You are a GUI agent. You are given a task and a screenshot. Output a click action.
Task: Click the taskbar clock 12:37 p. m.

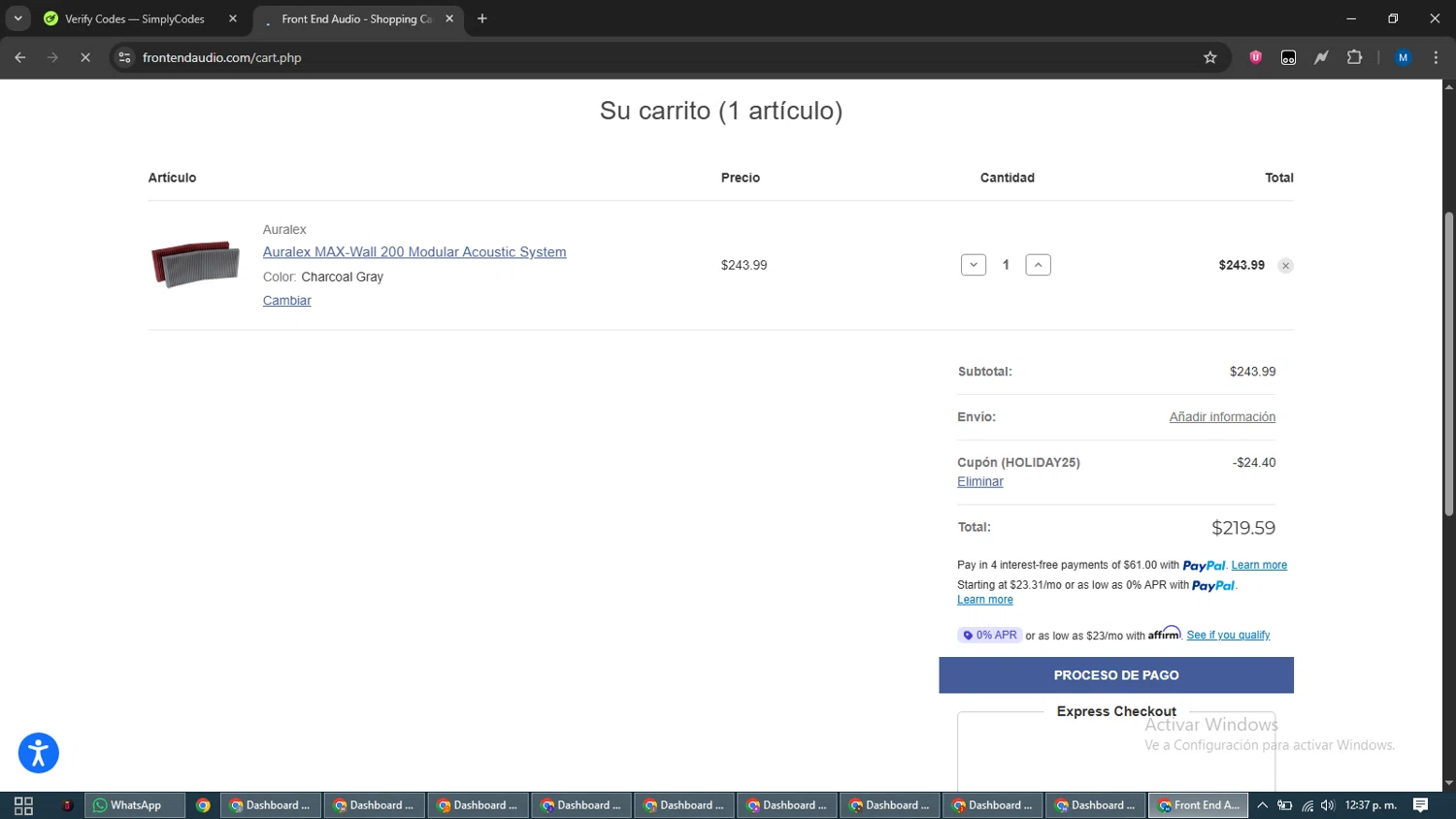[x=1371, y=805]
